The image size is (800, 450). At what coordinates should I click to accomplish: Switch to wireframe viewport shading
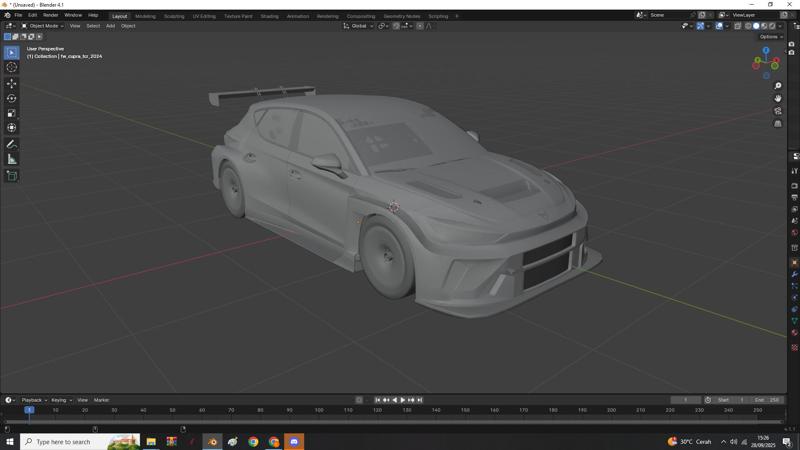[748, 26]
